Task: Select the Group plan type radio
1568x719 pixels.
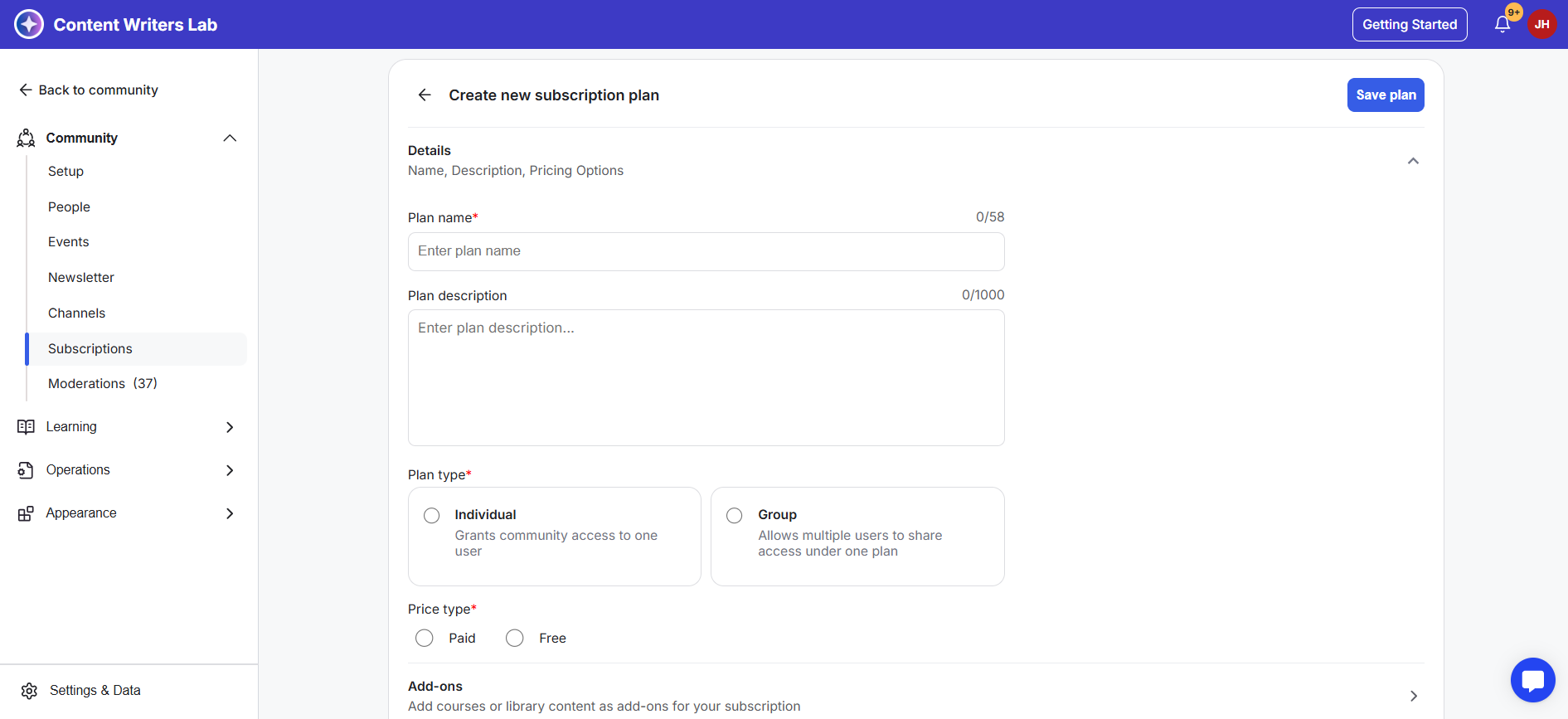Action: coord(735,516)
